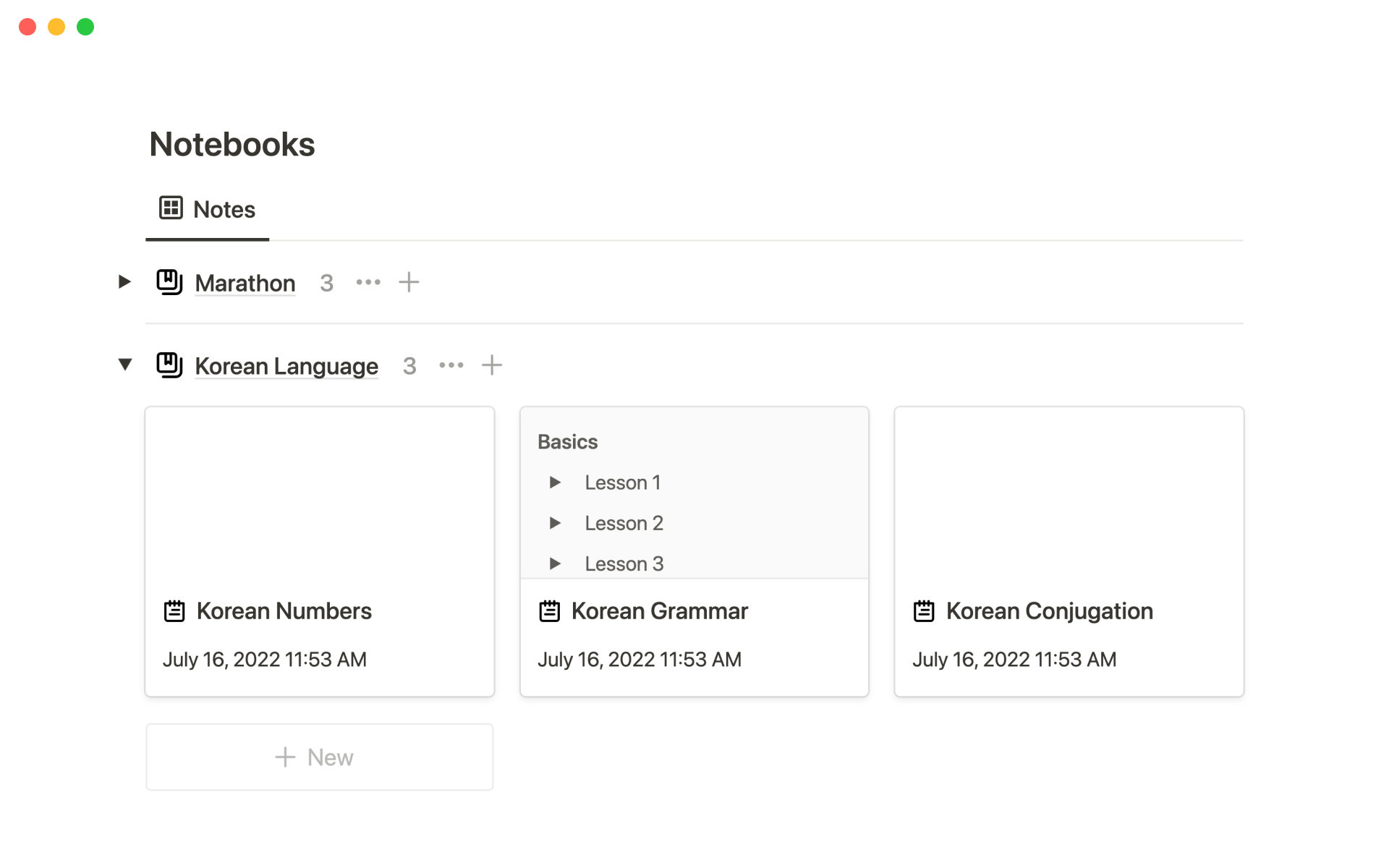The image size is (1389, 868).
Task: Click the Notes gallery view icon
Action: [x=171, y=208]
